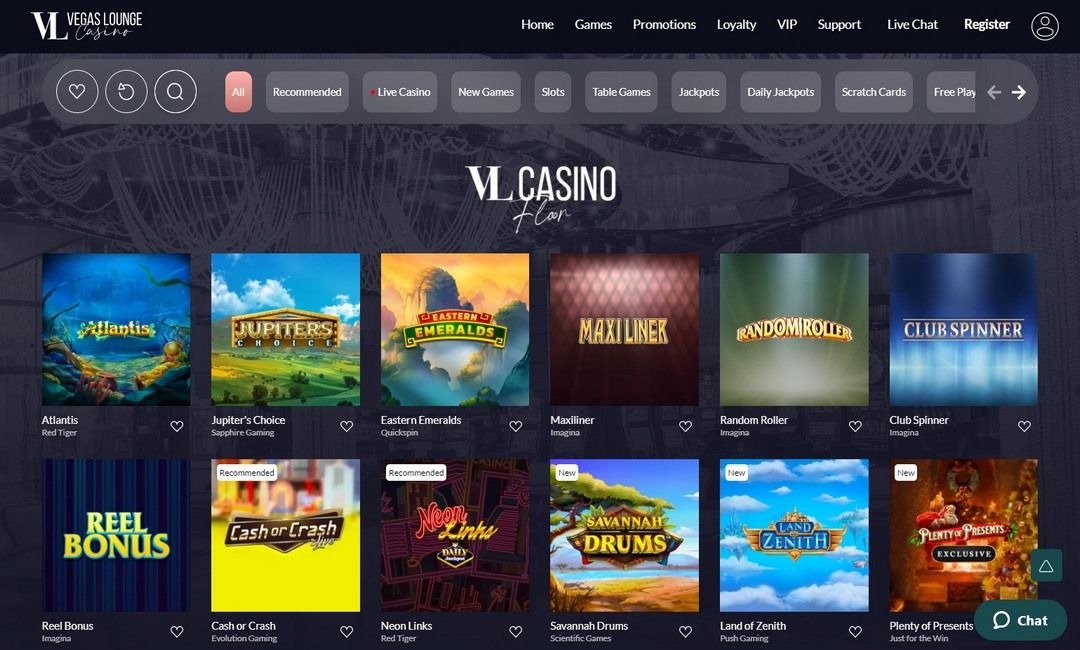Select the partially hidden Free Play category
This screenshot has width=1080, height=650.
coord(951,92)
